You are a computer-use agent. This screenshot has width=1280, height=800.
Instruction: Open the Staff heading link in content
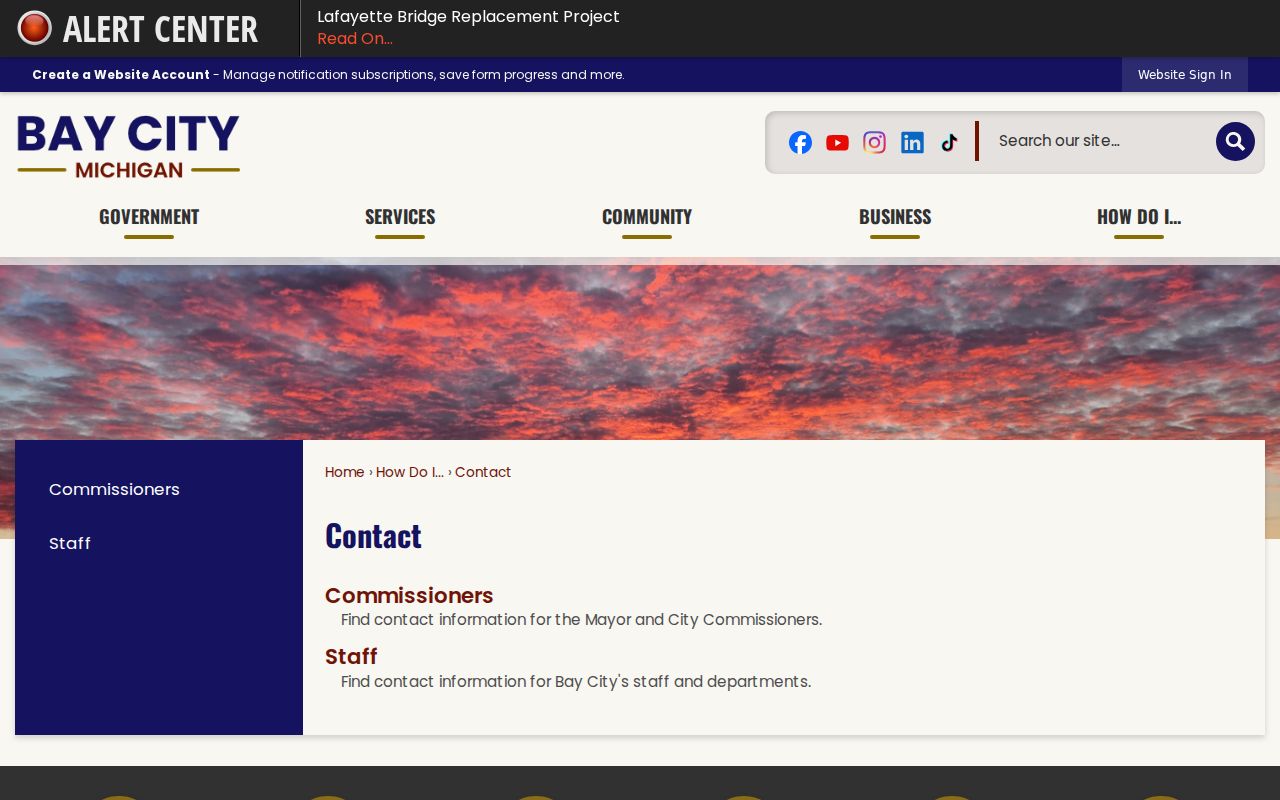click(x=351, y=656)
